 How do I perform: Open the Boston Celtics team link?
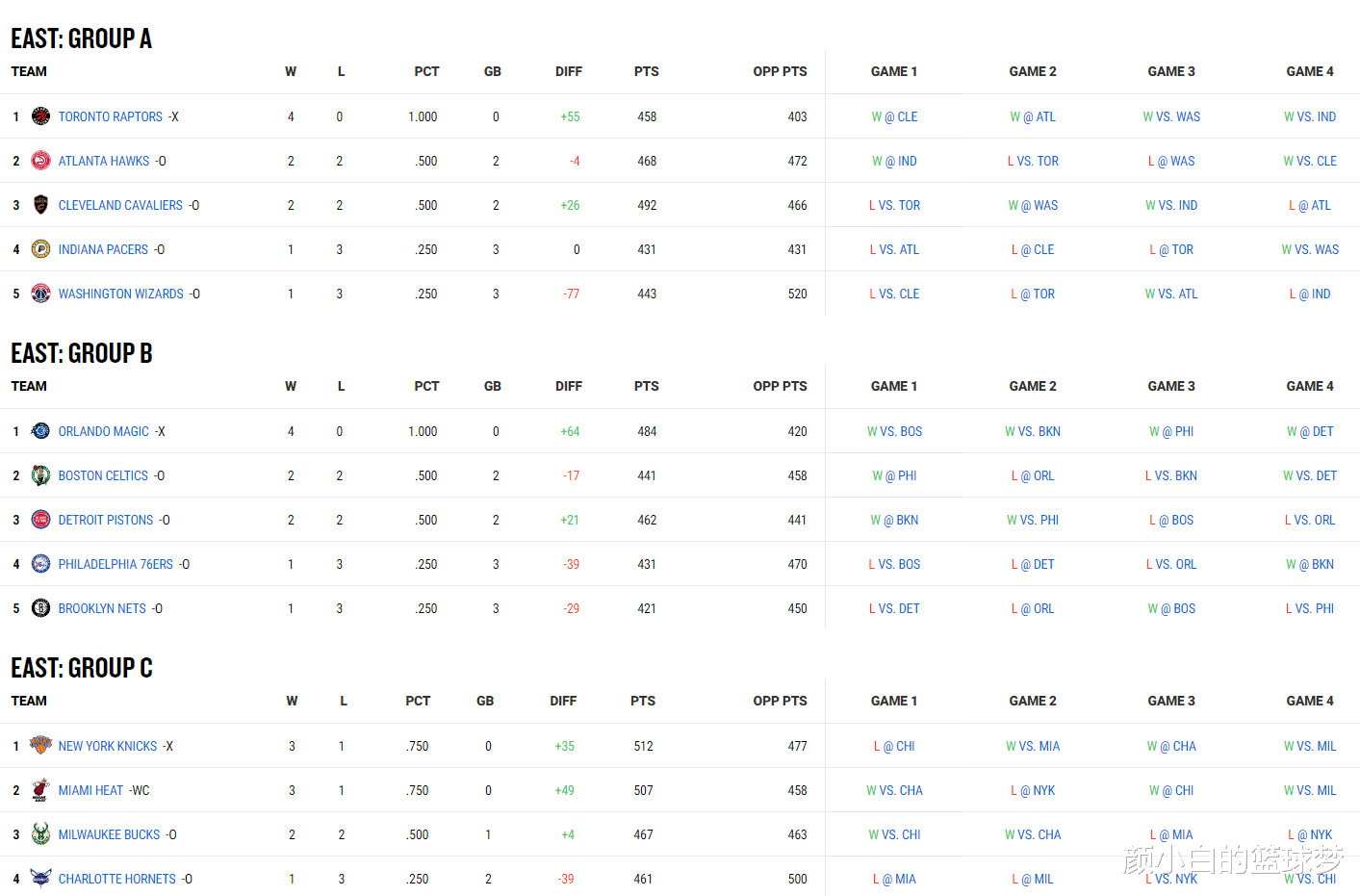coord(103,475)
